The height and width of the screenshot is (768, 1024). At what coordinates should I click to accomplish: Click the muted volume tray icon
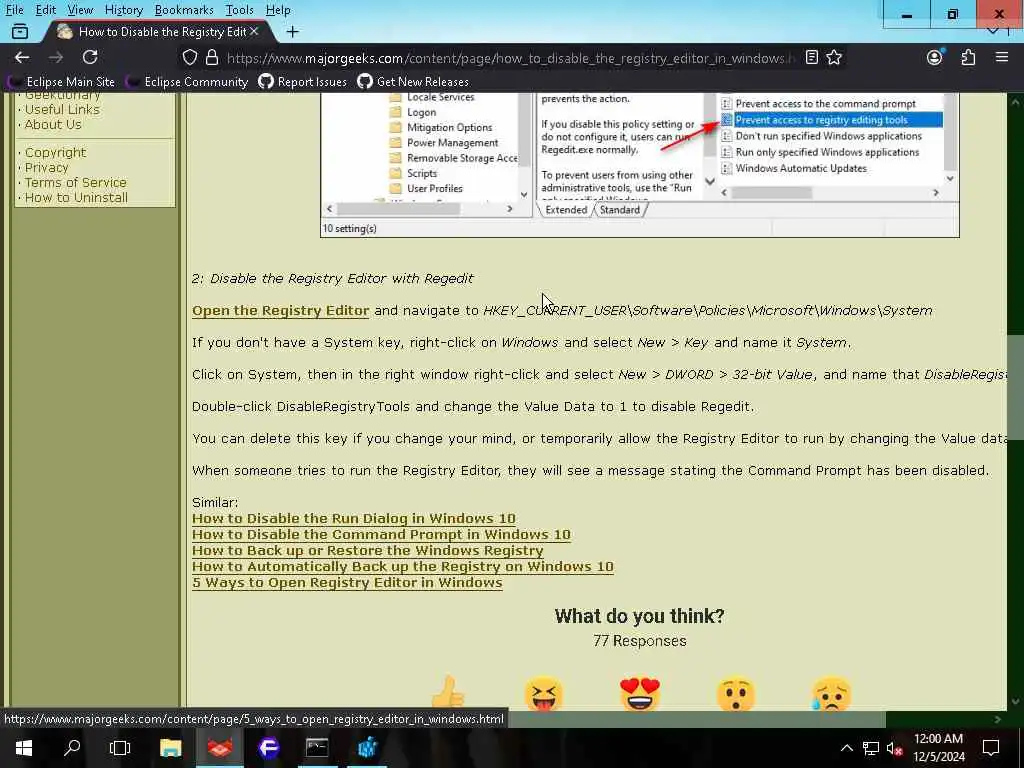pyautogui.click(x=894, y=748)
